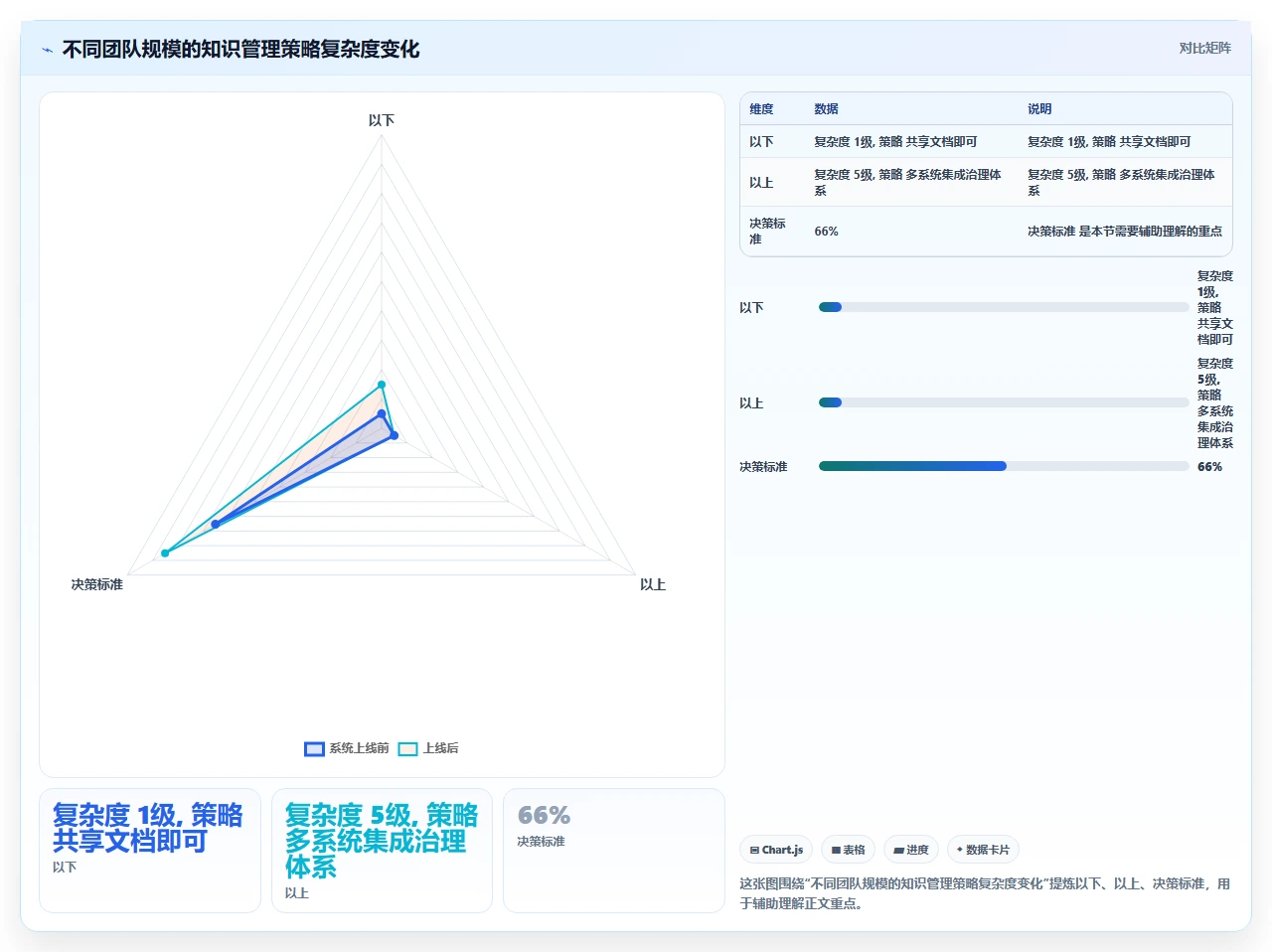Image resolution: width=1272 pixels, height=952 pixels.
Task: Select the 表格 tag chip
Action: (848, 850)
